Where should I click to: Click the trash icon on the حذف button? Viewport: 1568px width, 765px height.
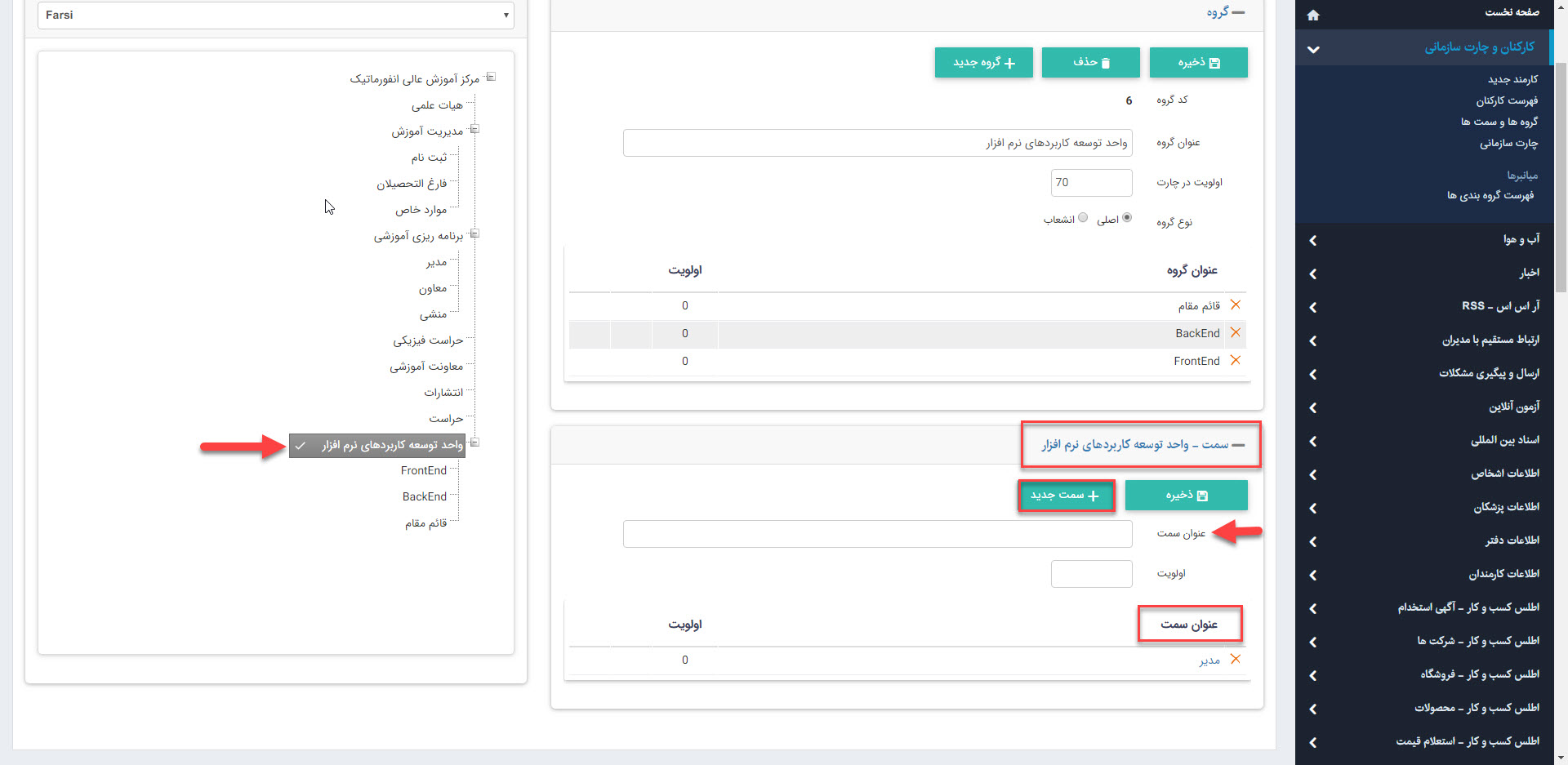[1106, 62]
